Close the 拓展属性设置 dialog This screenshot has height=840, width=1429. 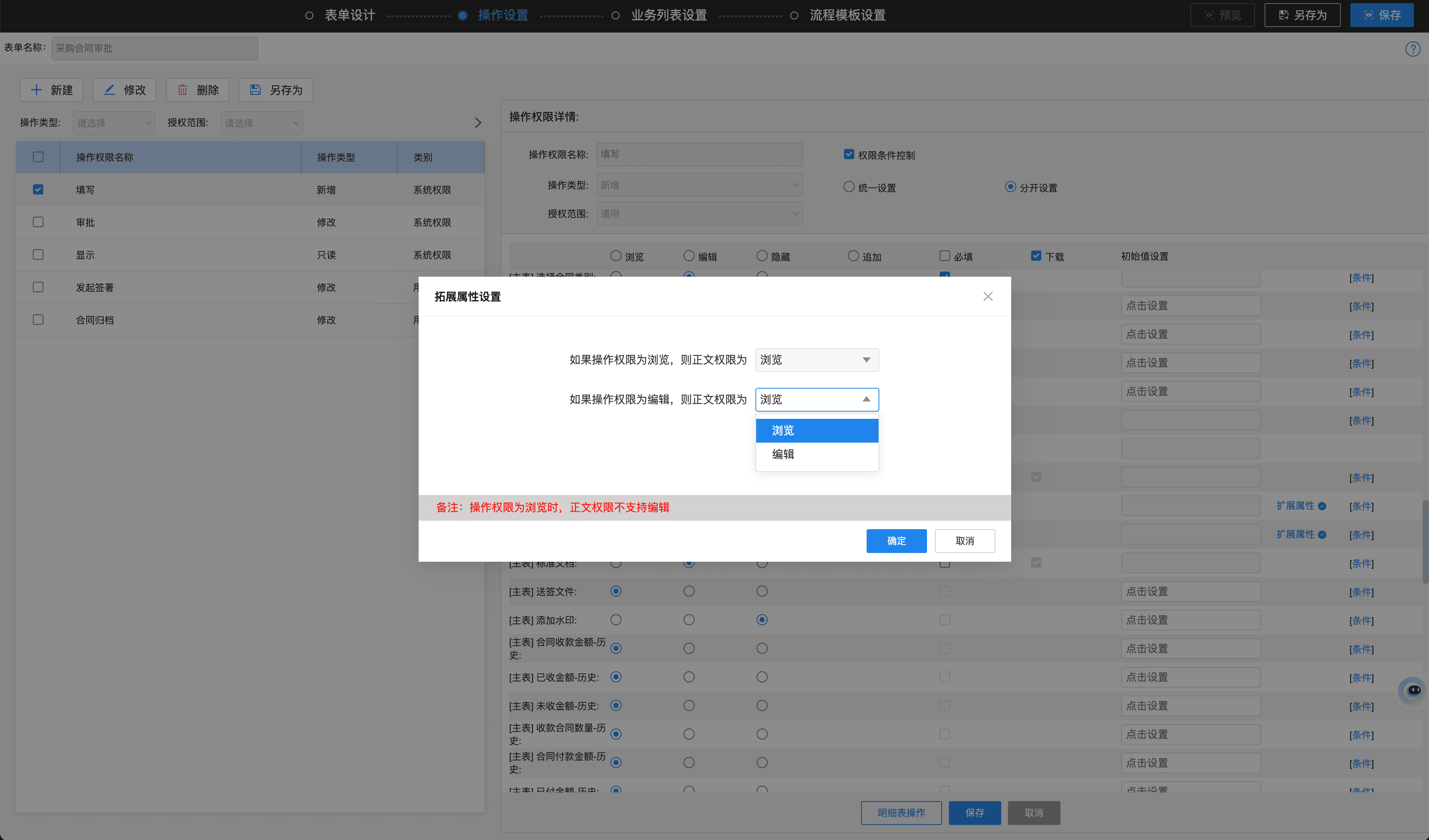tap(988, 297)
